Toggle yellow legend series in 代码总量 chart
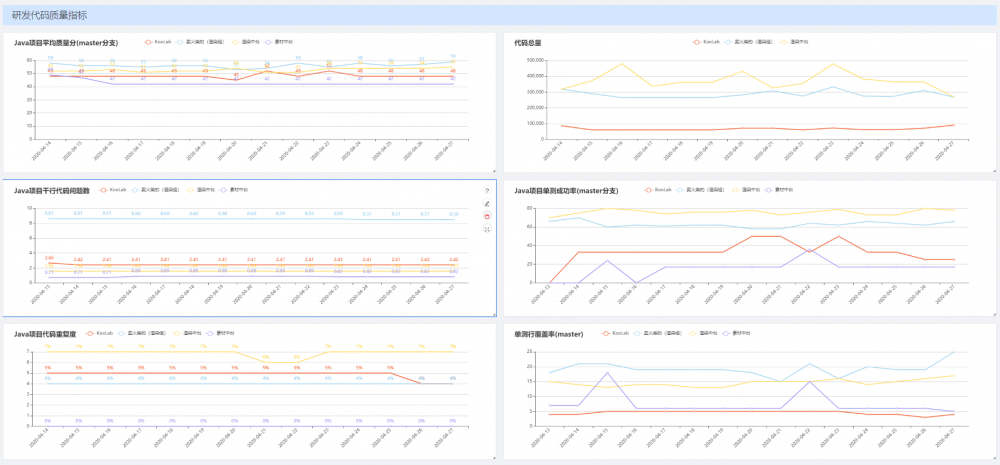Viewport: 1000px width, 465px height. click(791, 42)
